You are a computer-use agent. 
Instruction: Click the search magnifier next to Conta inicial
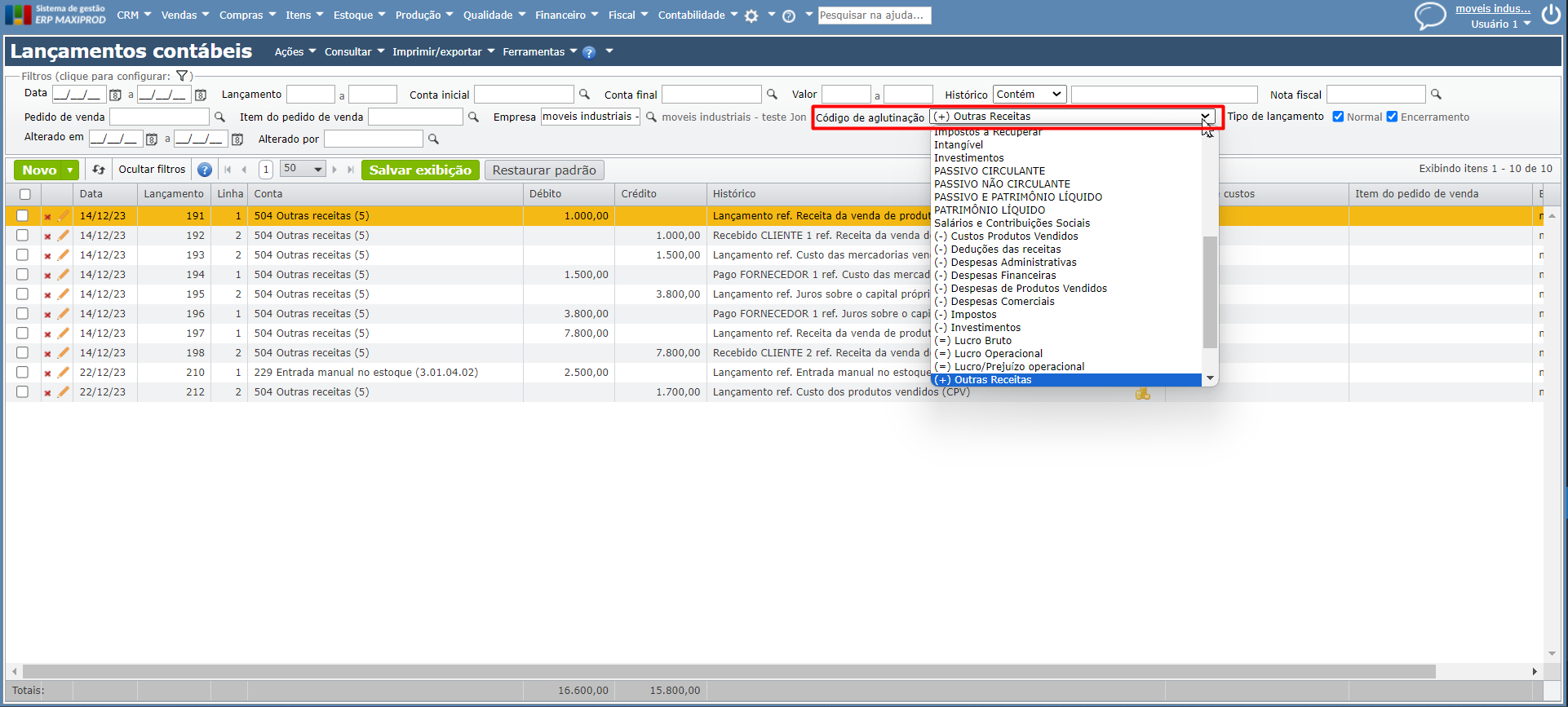tap(584, 95)
